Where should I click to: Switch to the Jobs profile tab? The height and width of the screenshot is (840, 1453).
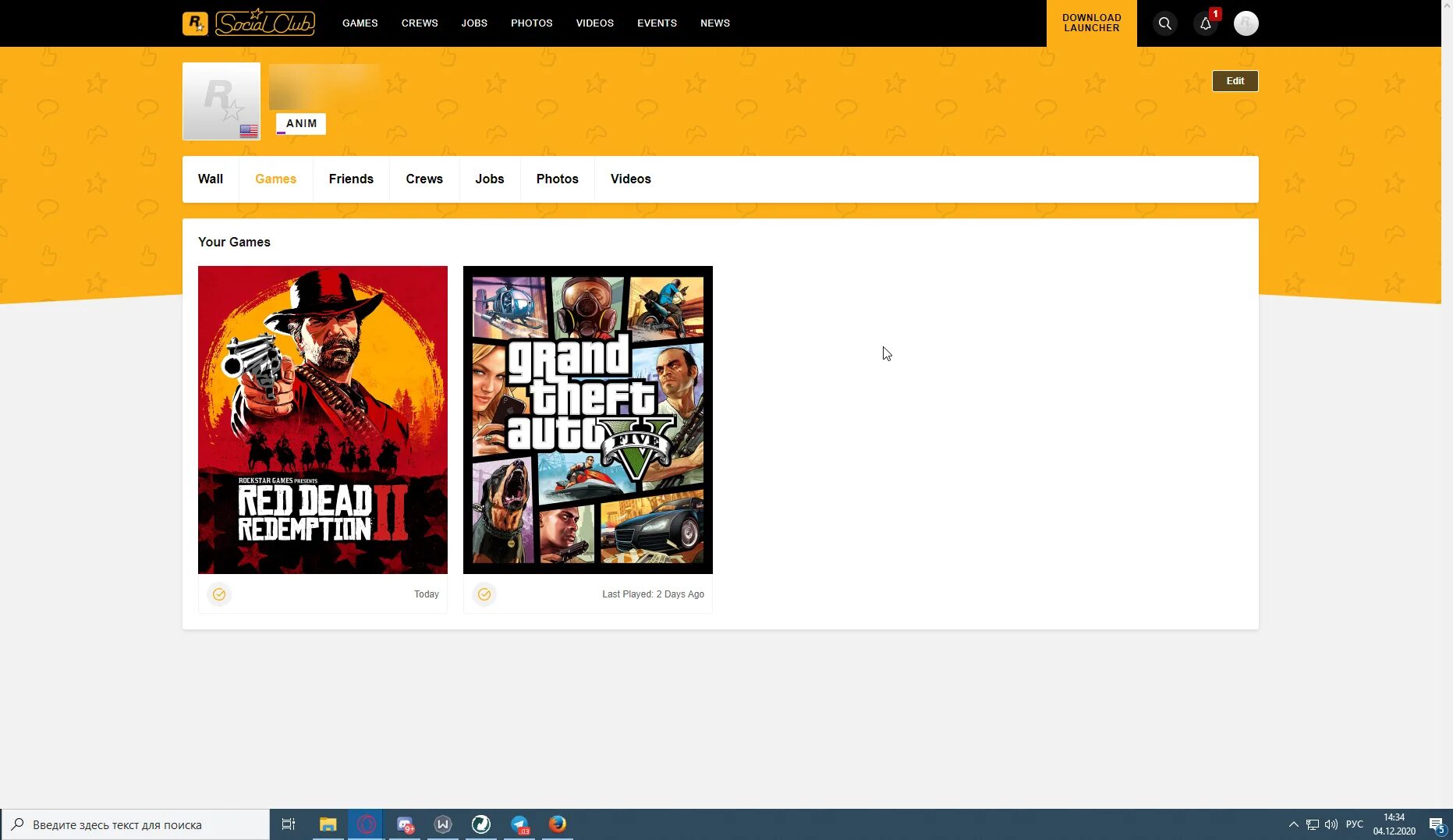(490, 179)
